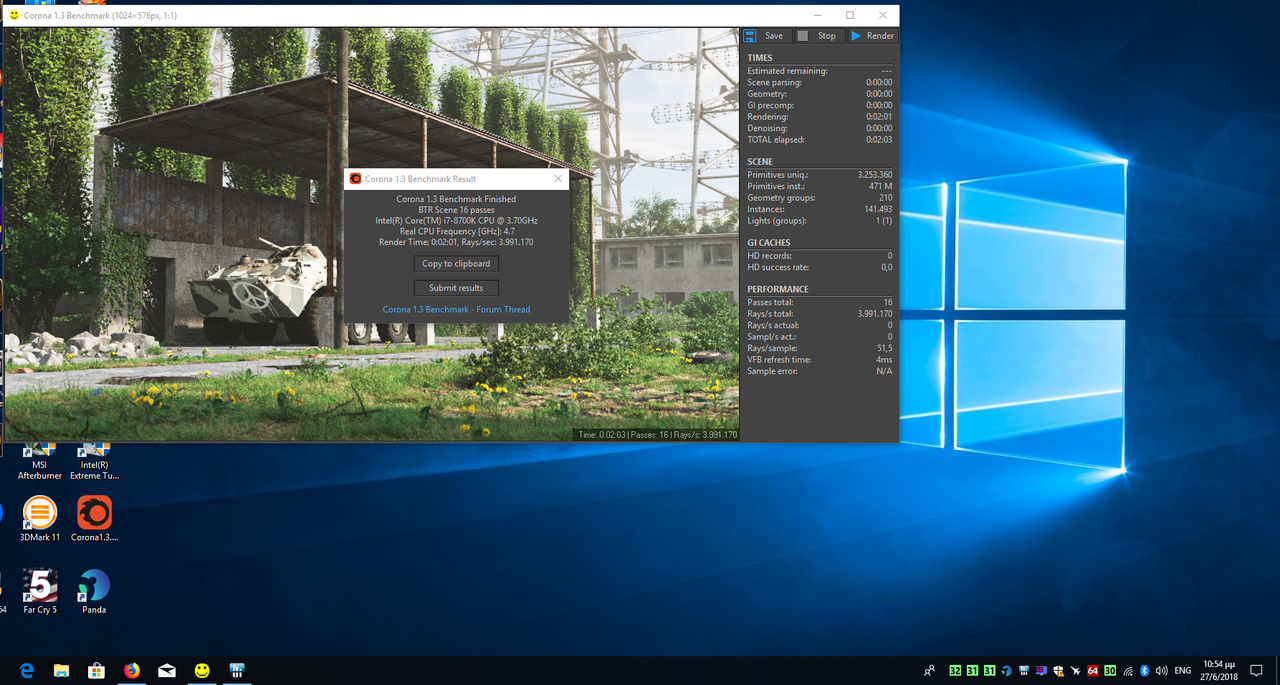The width and height of the screenshot is (1280, 685).
Task: Click the 'TOTAL elapsed:' row
Action: [820, 140]
